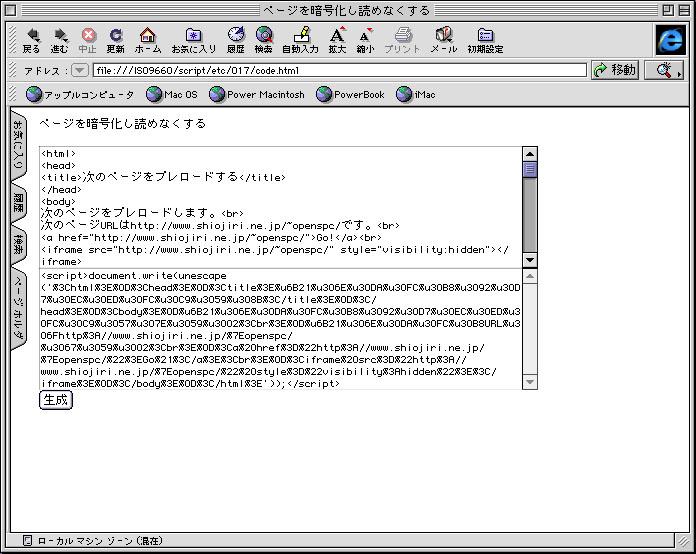
Task: Open Favorites (お気に入り) toolbar icon
Action: click(194, 40)
